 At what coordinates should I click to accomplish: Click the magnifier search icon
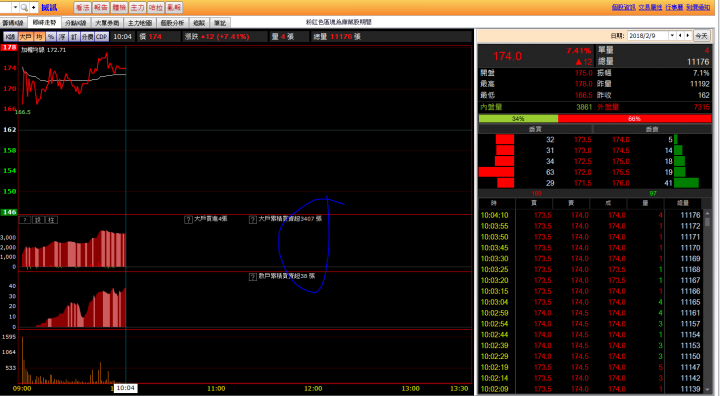[x=24, y=7]
